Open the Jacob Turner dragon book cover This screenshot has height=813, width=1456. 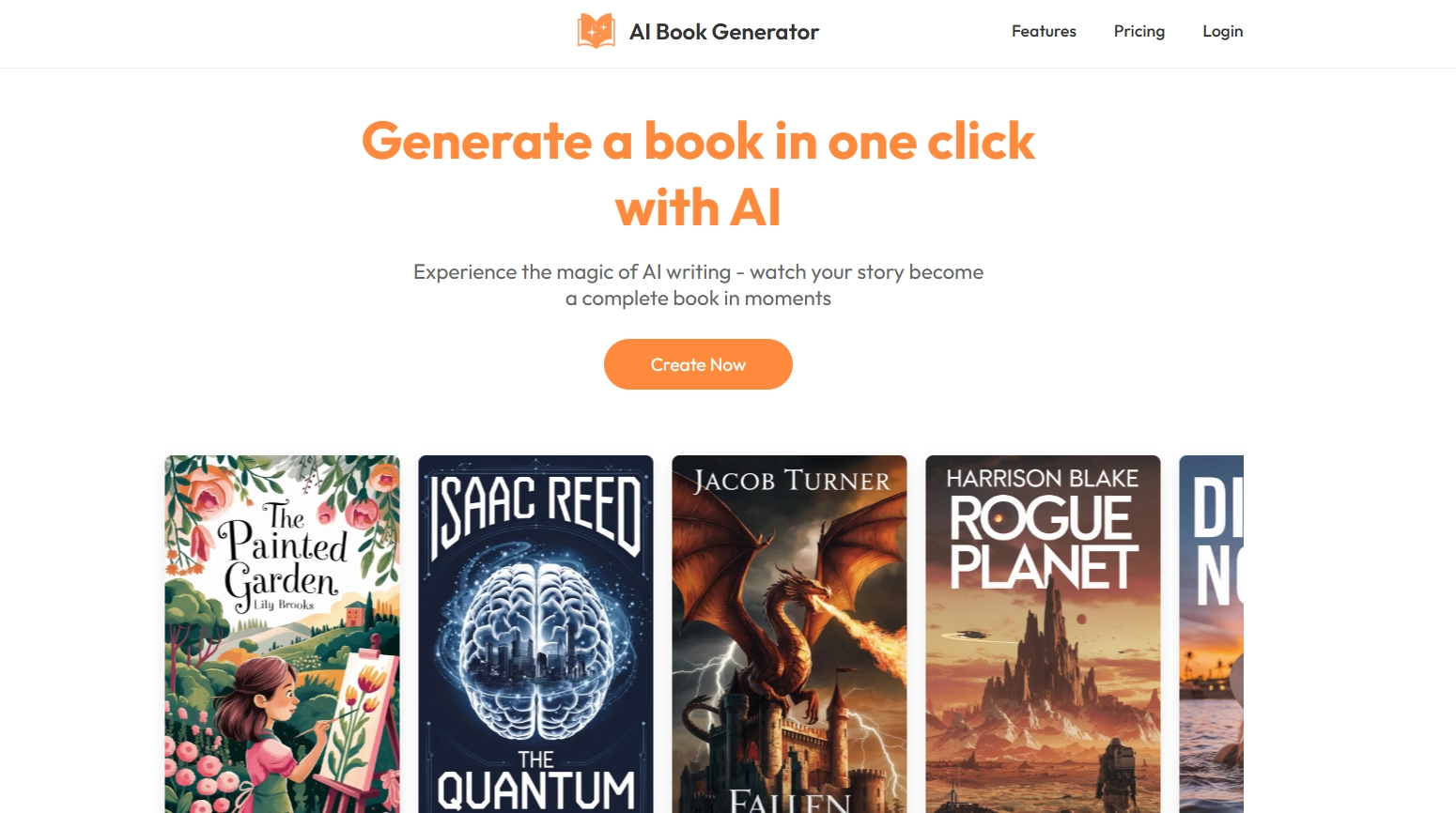(789, 634)
